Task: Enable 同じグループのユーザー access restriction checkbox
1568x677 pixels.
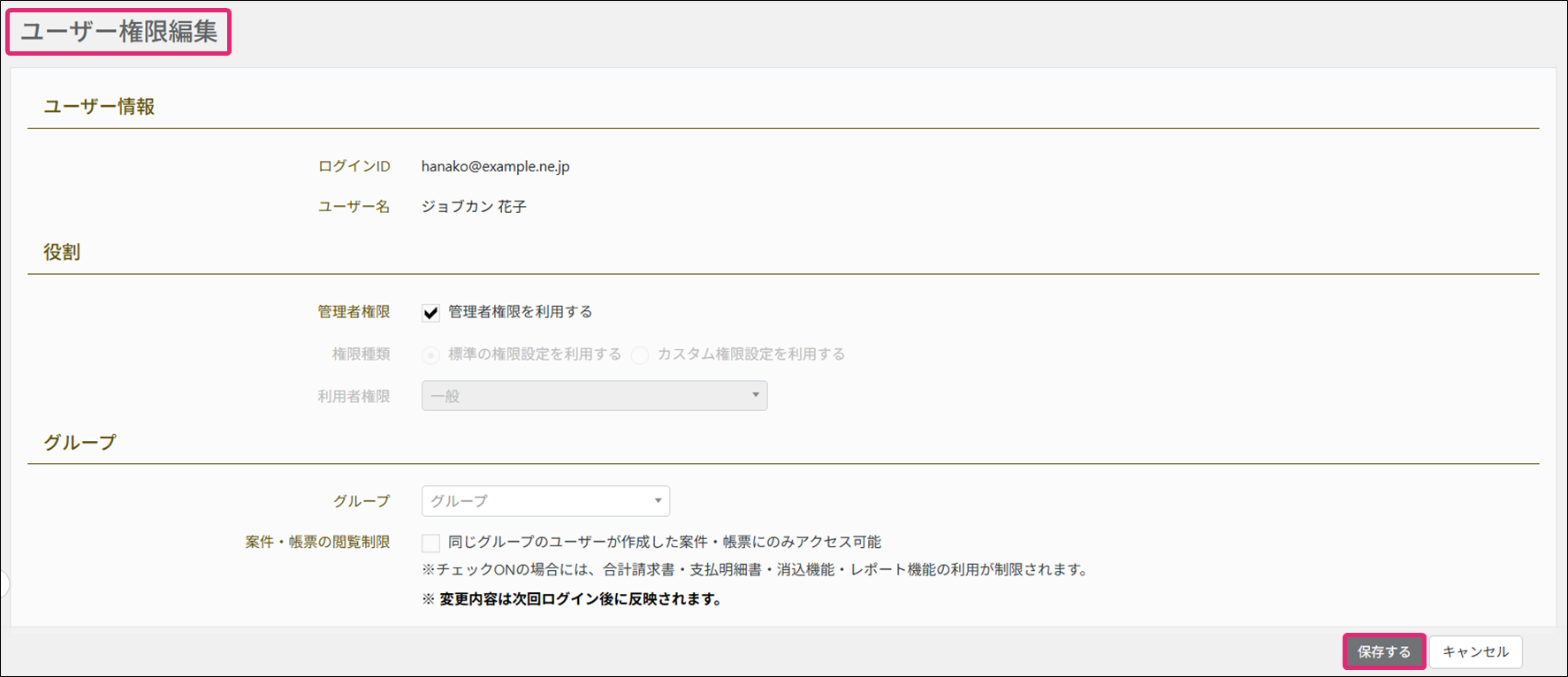Action: click(430, 543)
